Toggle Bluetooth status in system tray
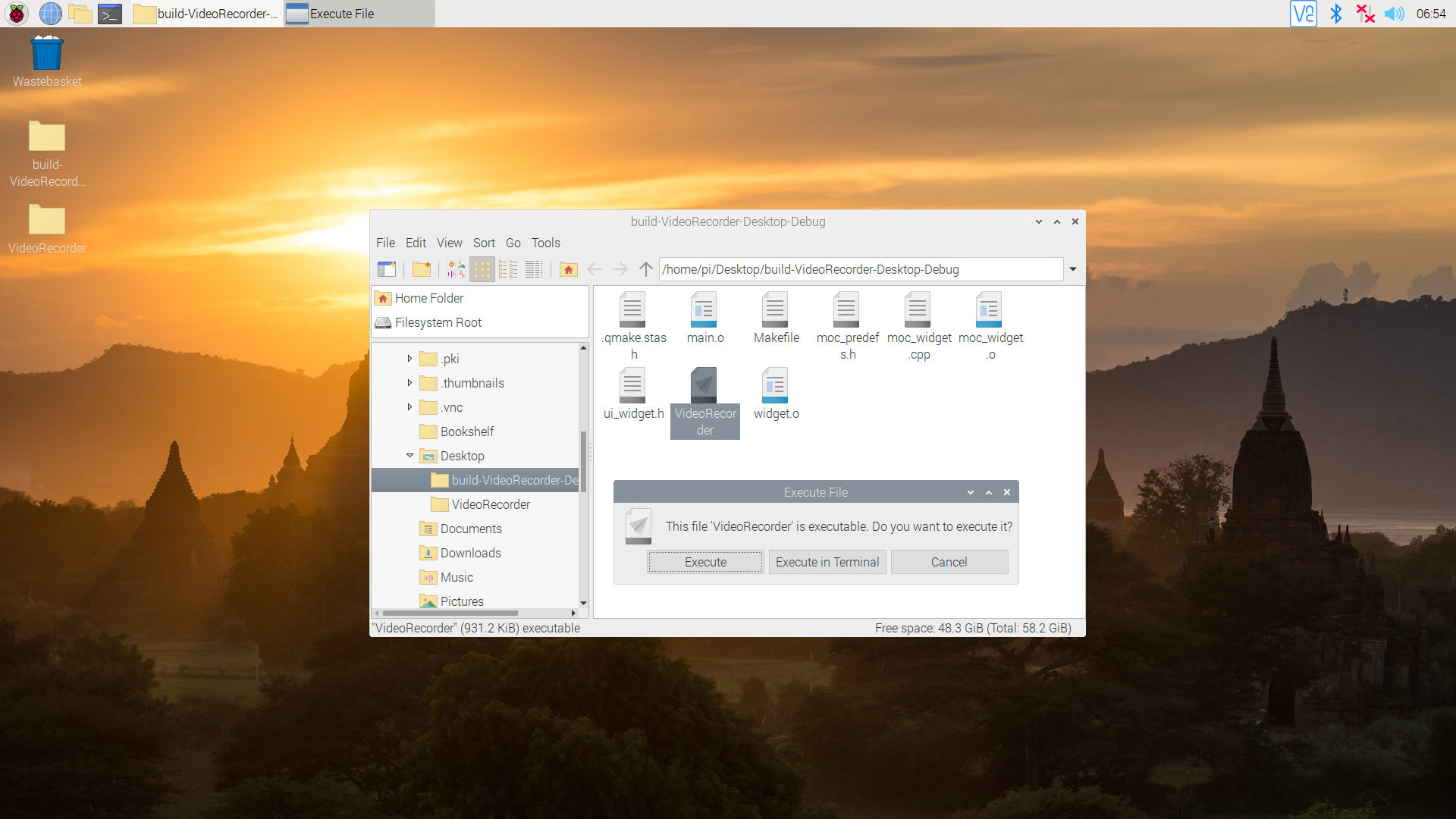 (1337, 13)
